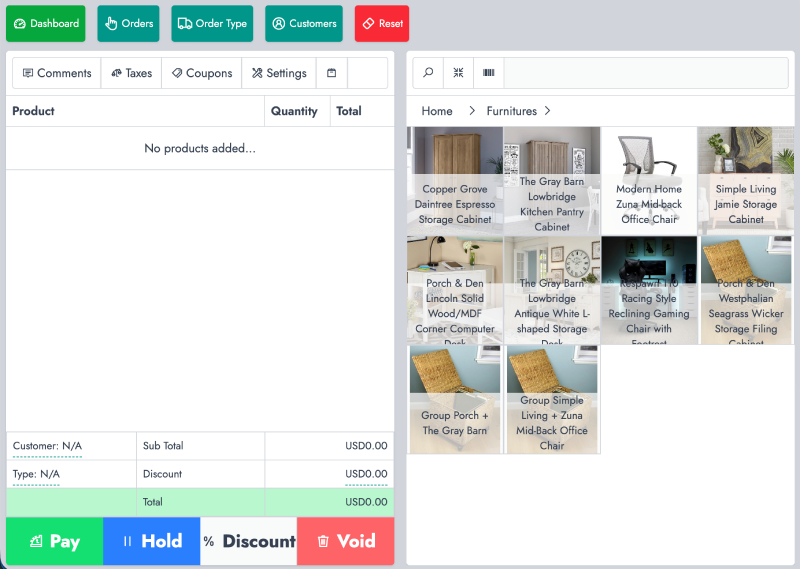800x569 pixels.
Task: Add Group Simple Living + Zuna Office Chair
Action: tap(552, 400)
